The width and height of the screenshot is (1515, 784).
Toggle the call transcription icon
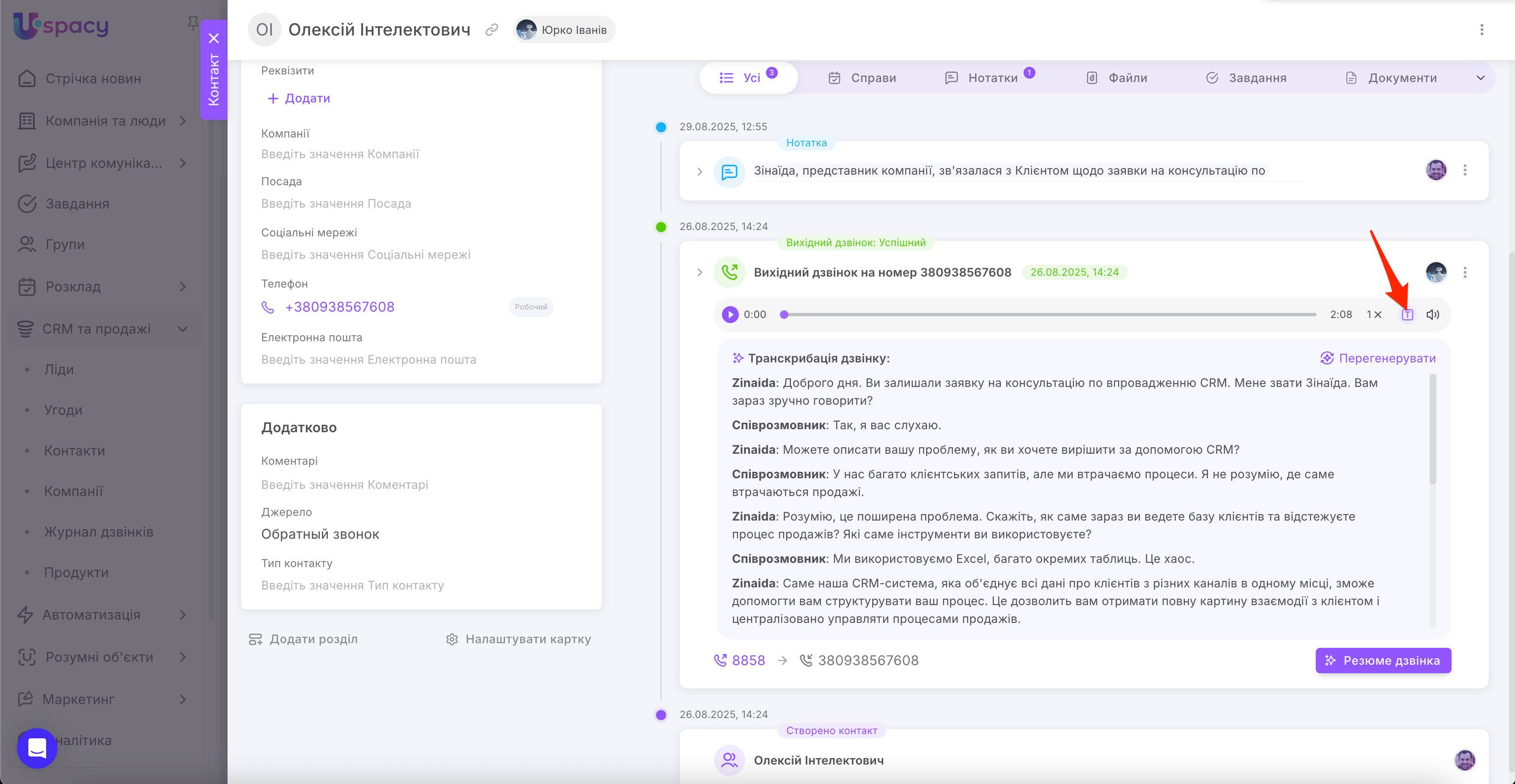click(1407, 315)
